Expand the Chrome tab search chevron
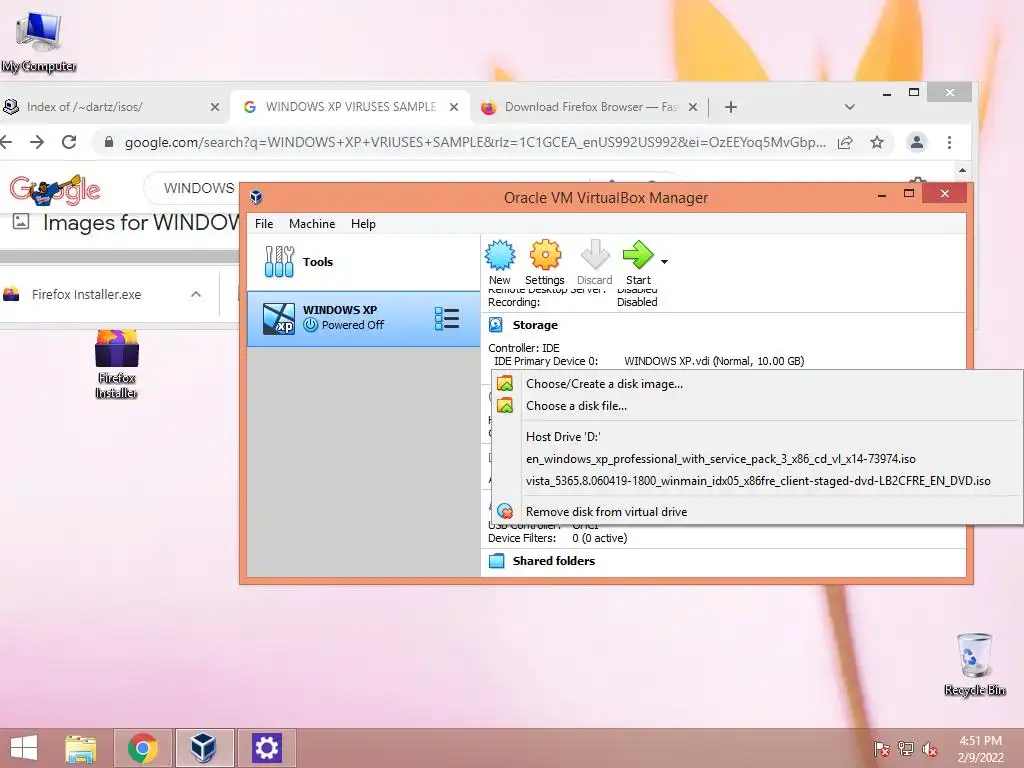The width and height of the screenshot is (1024, 768). [x=850, y=107]
